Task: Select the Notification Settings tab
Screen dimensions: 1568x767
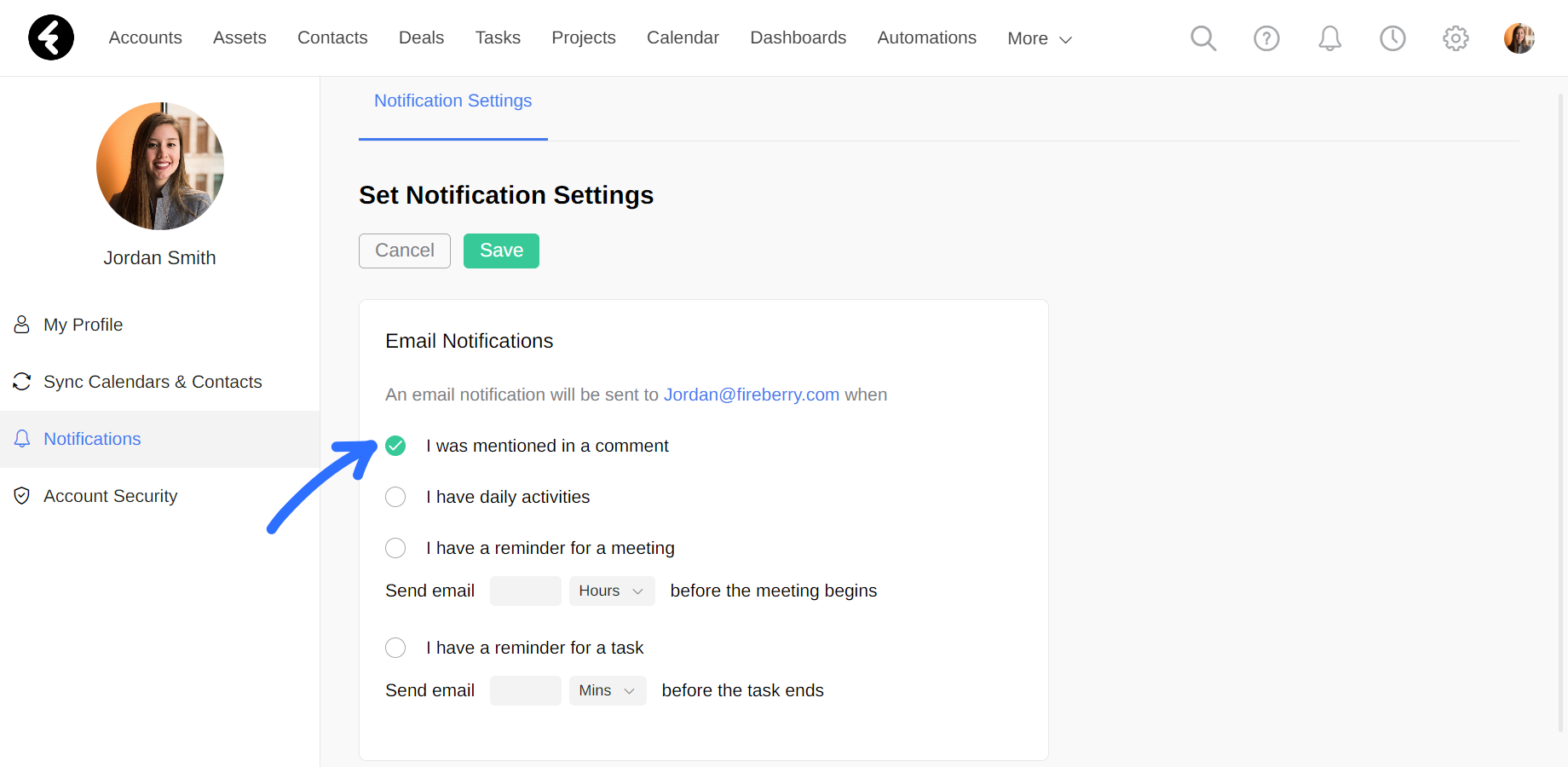Action: click(453, 101)
